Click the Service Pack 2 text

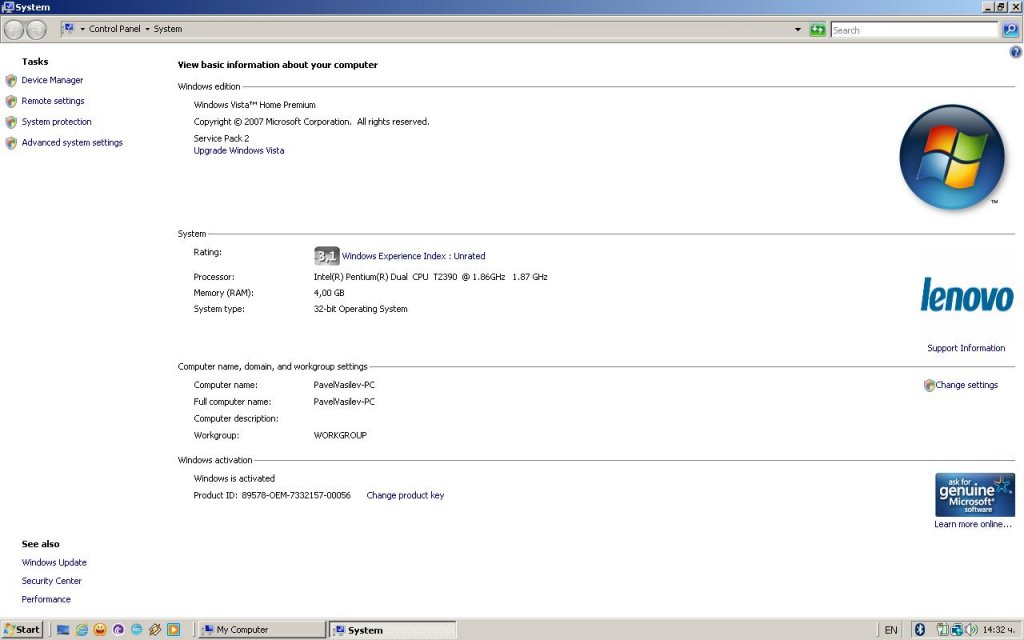click(x=221, y=138)
